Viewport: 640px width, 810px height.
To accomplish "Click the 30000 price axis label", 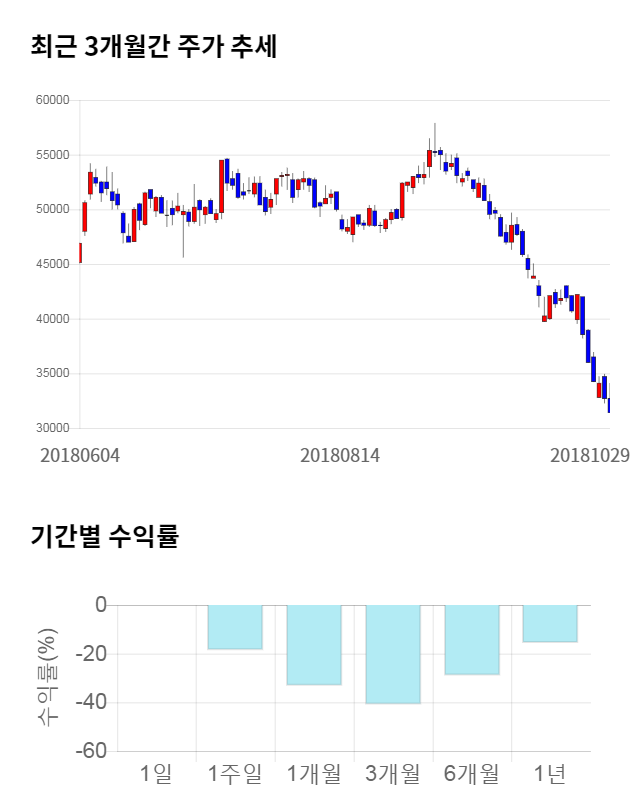I will pos(50,428).
